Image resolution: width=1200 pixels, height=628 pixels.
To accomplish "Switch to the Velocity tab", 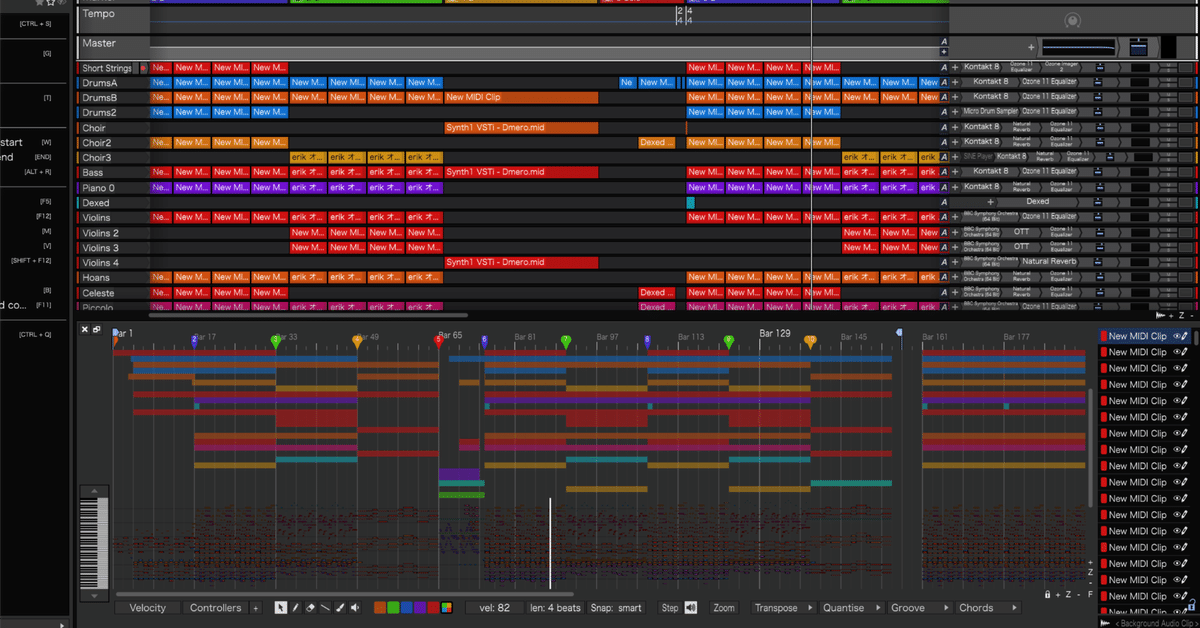I will pyautogui.click(x=147, y=607).
